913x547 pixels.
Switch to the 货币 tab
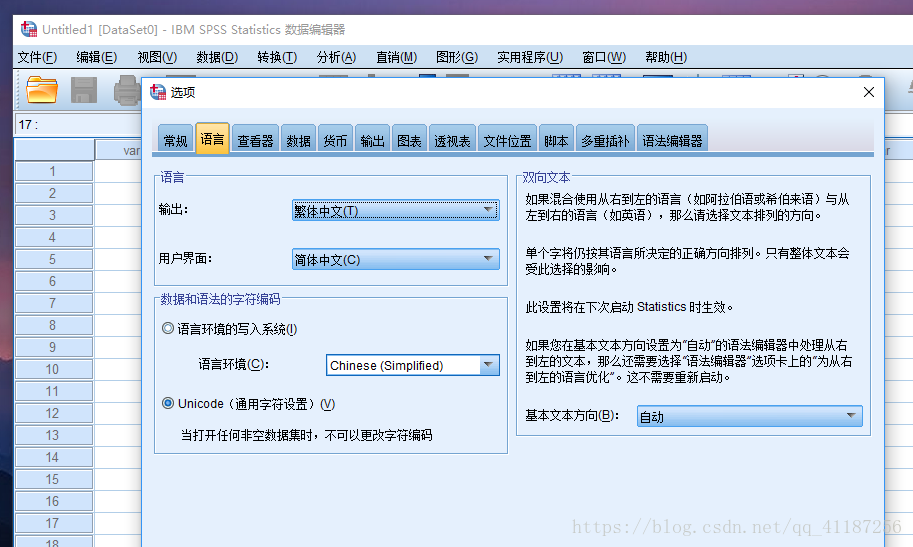[x=335, y=140]
